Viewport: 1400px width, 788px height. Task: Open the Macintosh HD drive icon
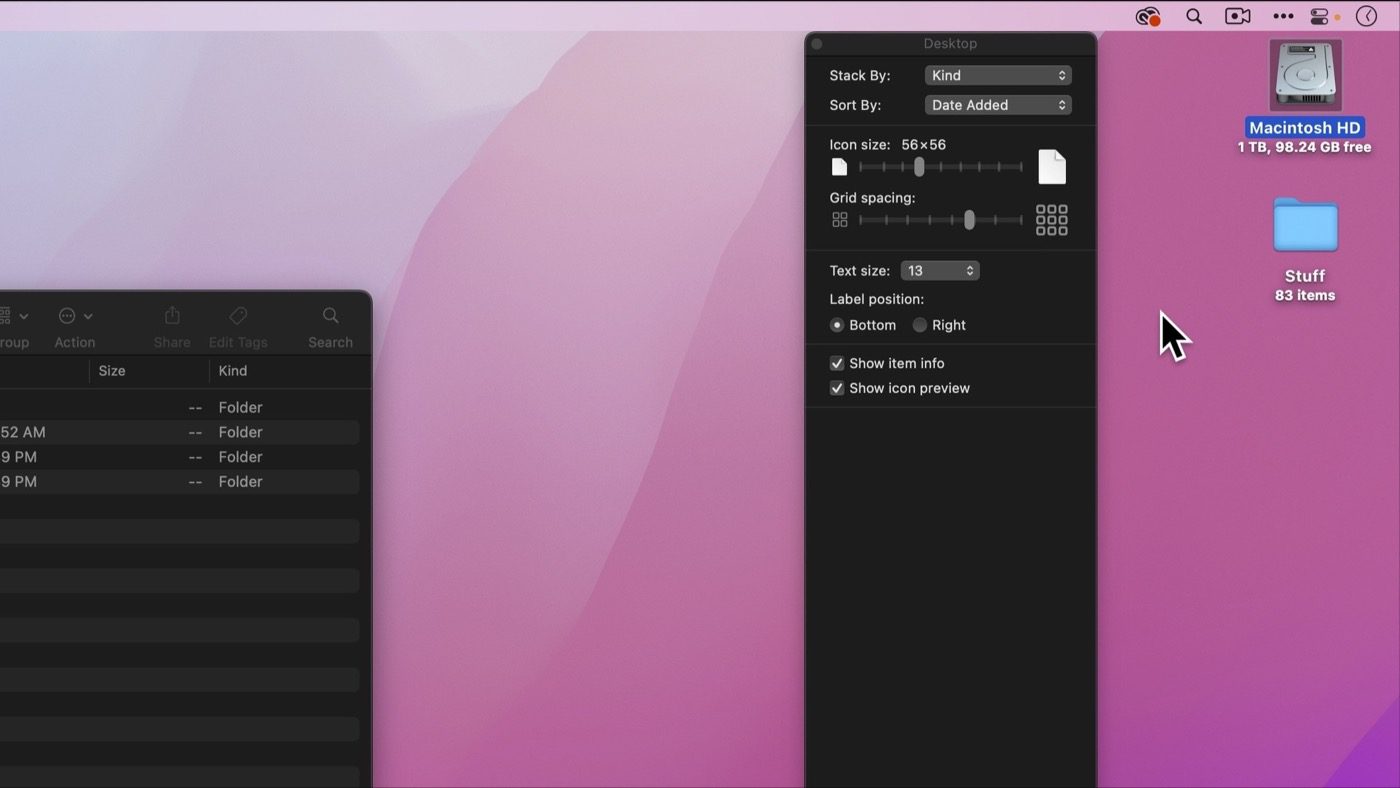(1304, 76)
